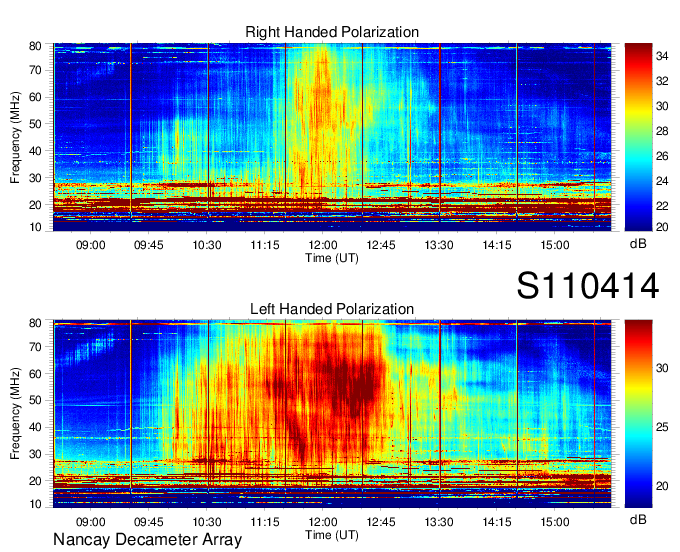This screenshot has width=680, height=552.
Task: Click the 22 dB label on the top colorbar
Action: (x=662, y=206)
